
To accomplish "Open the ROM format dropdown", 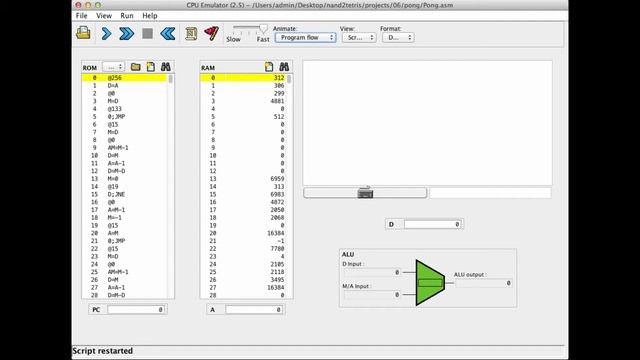I will click(113, 67).
